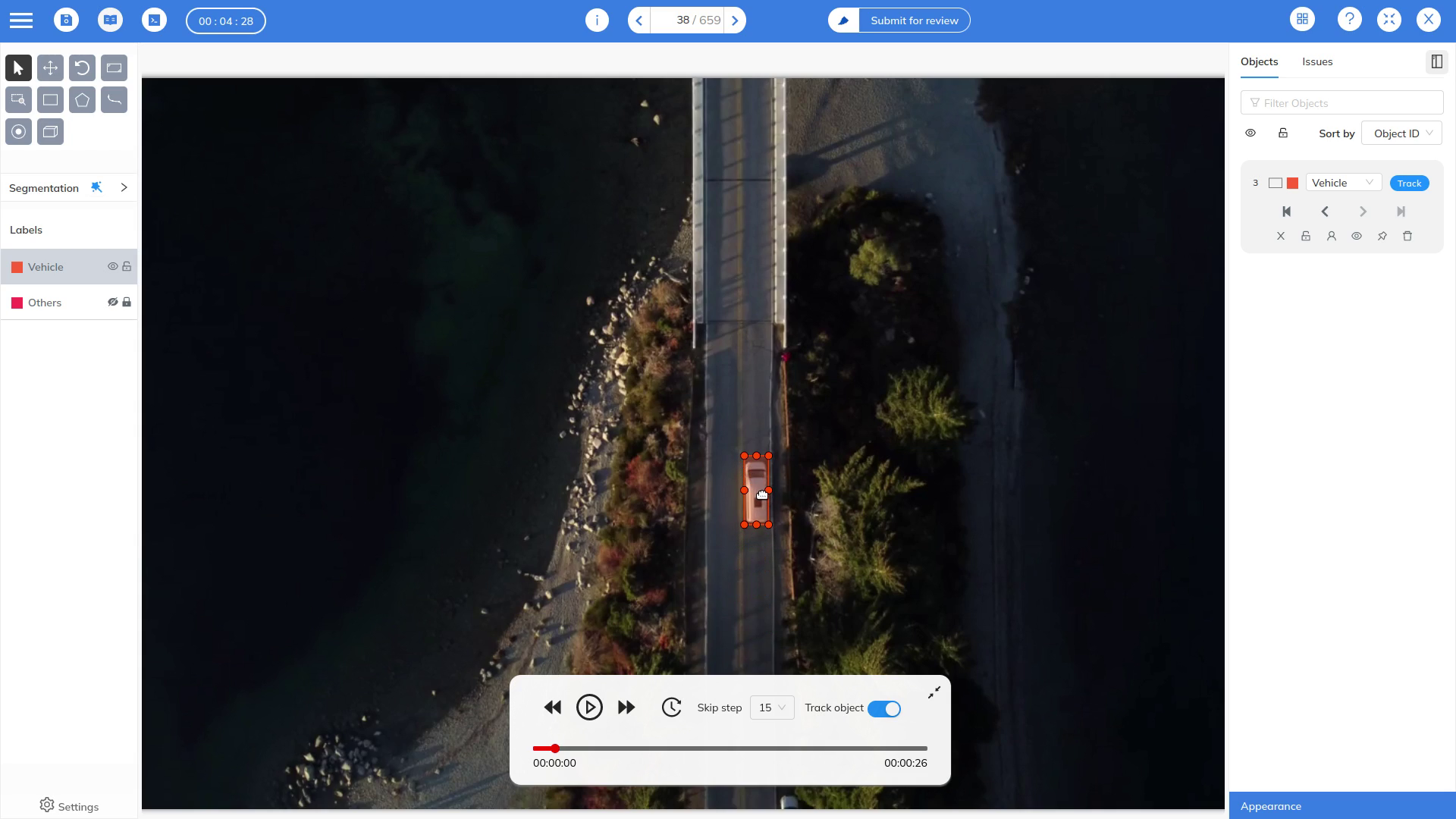This screenshot has height=819, width=1456.
Task: Toggle the Track object switch
Action: pos(883,709)
